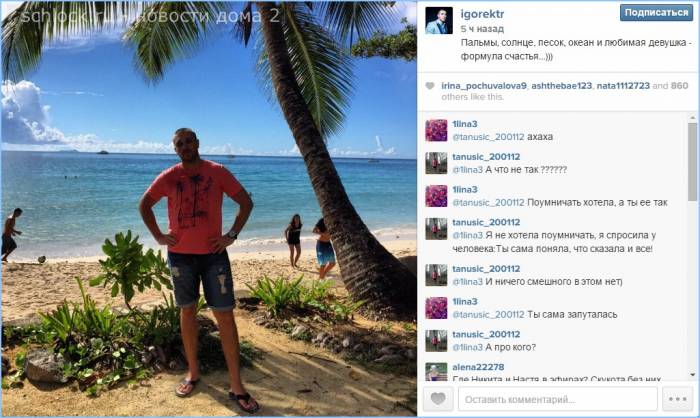The height and width of the screenshot is (418, 700).
Task: Click alena22278 username link
Action: click(x=478, y=367)
